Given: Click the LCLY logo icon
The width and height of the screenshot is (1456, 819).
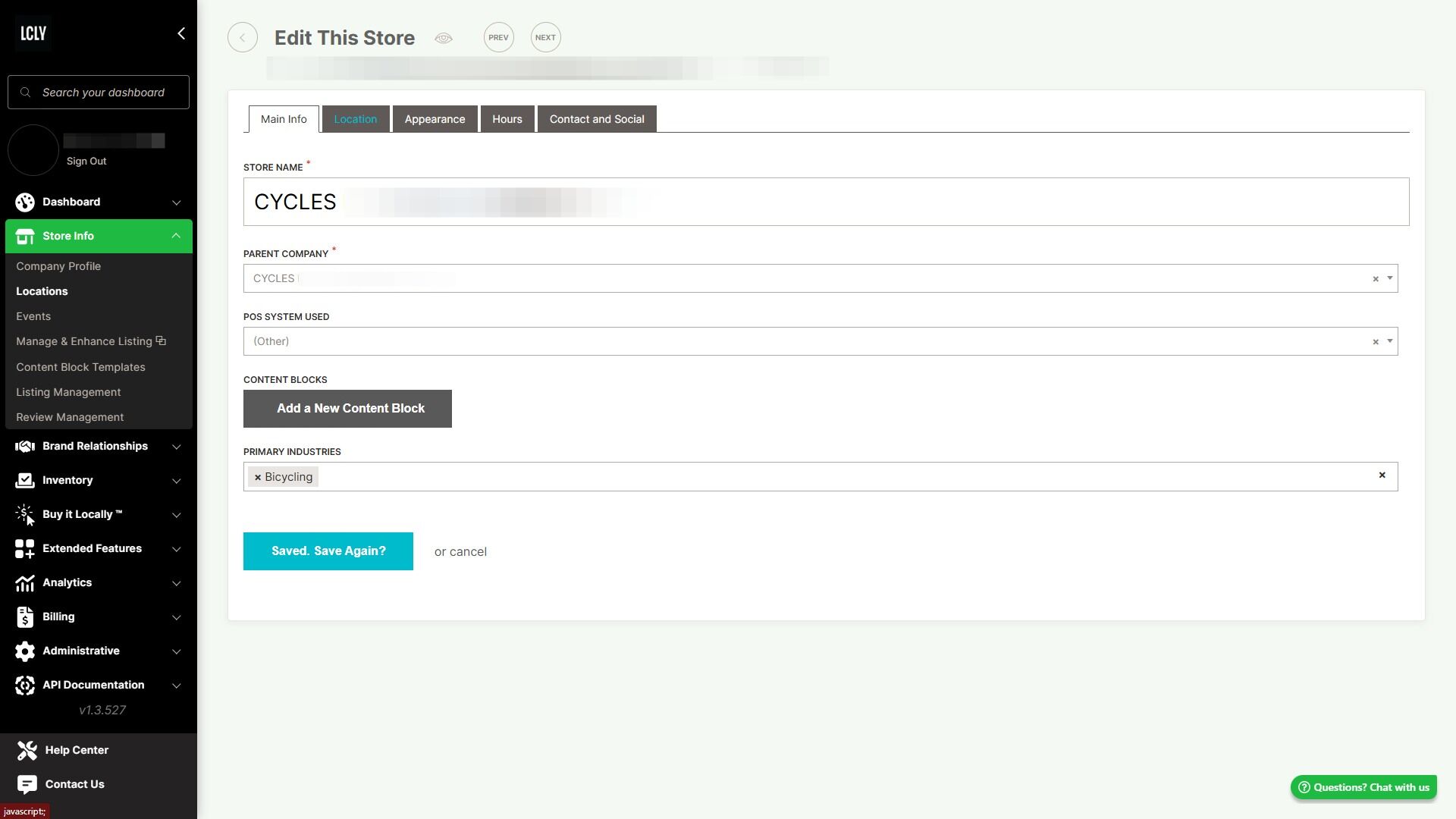Looking at the screenshot, I should pos(33,33).
